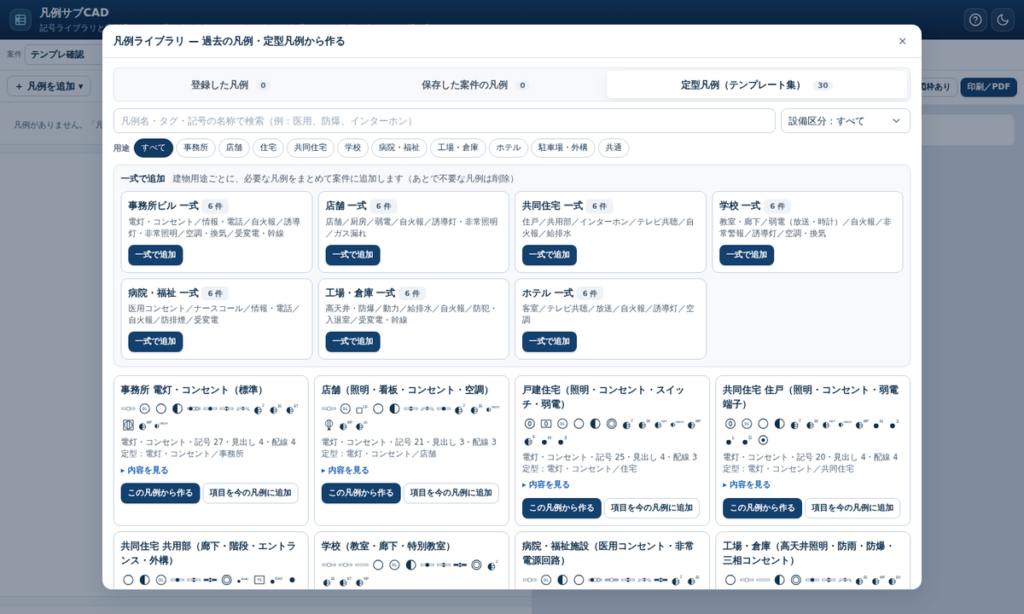Switch to the 登録した凡例 tab

coord(229,85)
